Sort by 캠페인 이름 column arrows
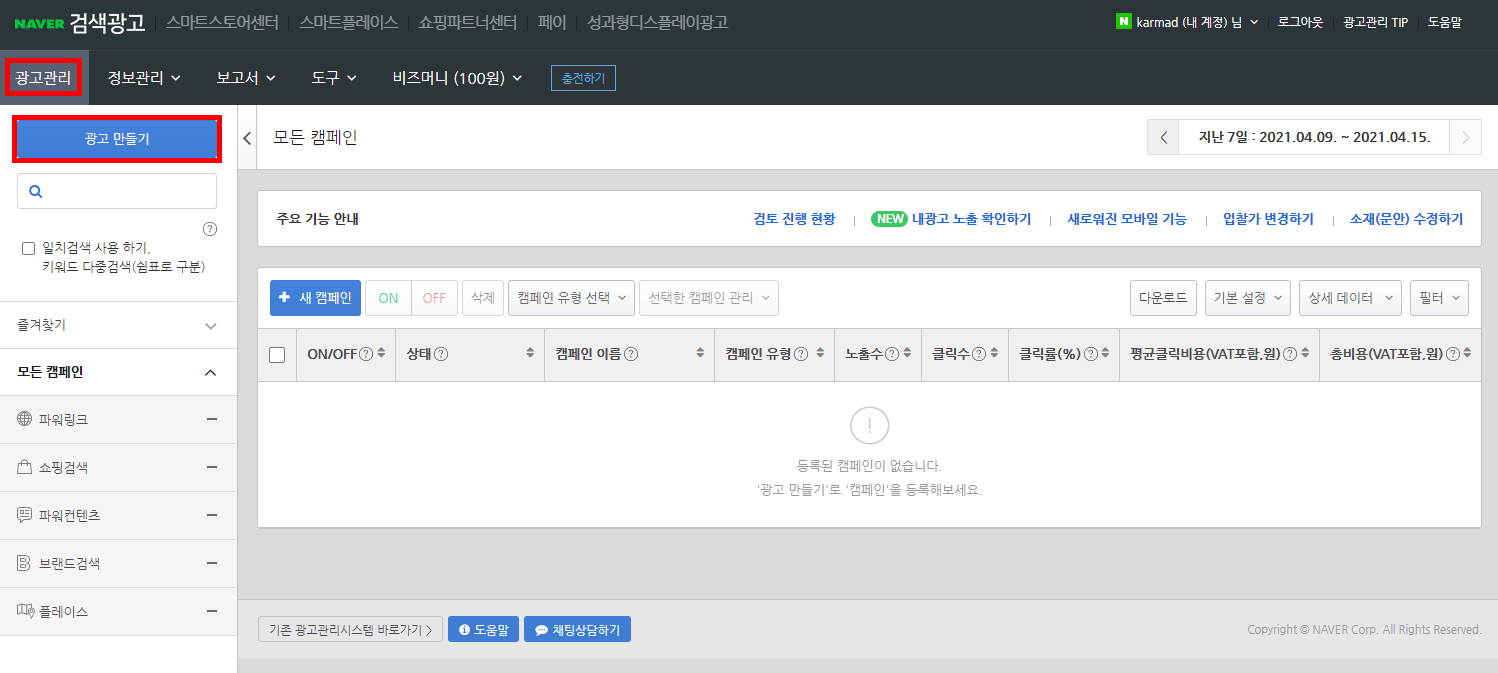The height and width of the screenshot is (673, 1498). 700,353
